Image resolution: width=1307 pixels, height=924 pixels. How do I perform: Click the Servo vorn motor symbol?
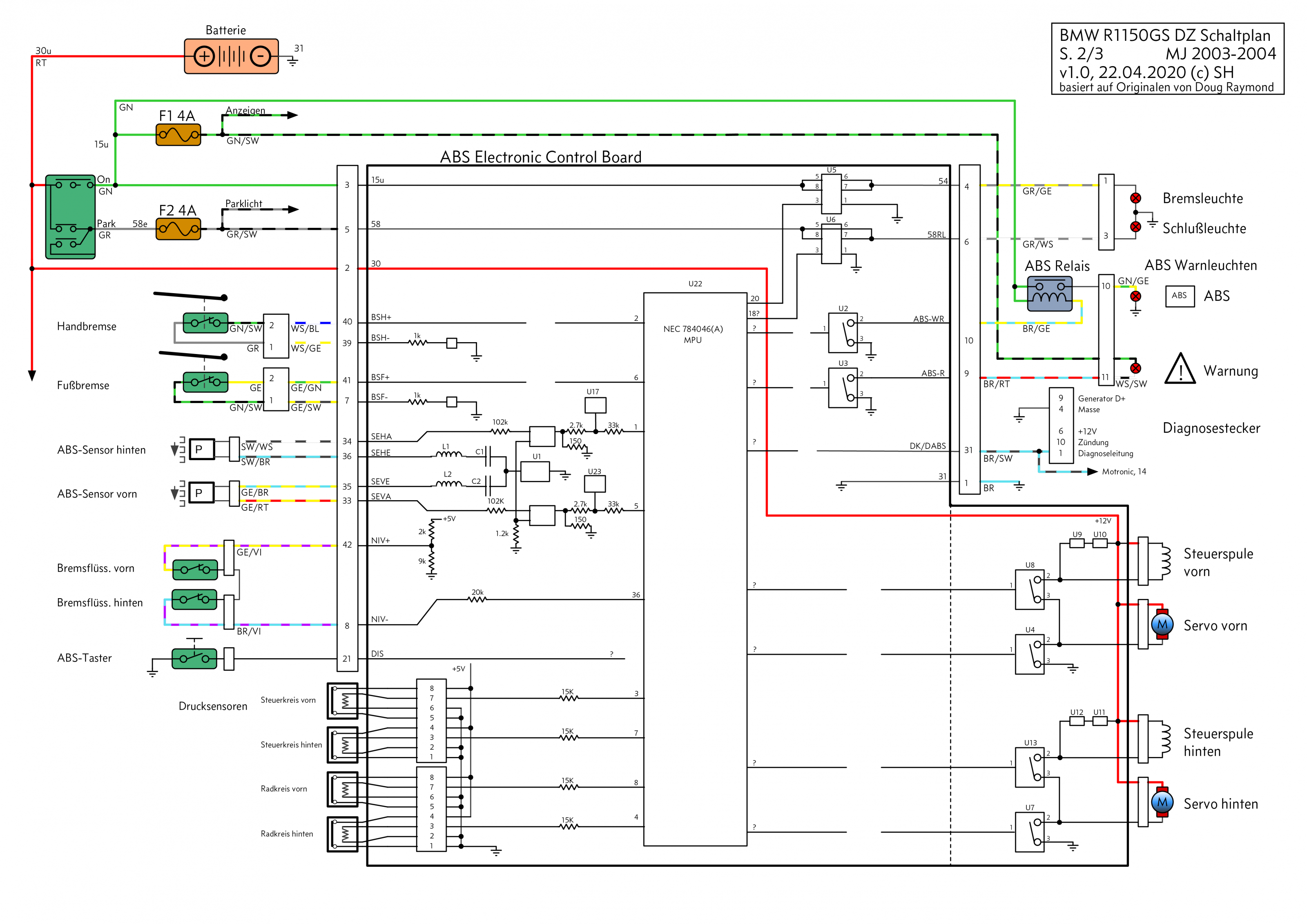(x=1162, y=624)
